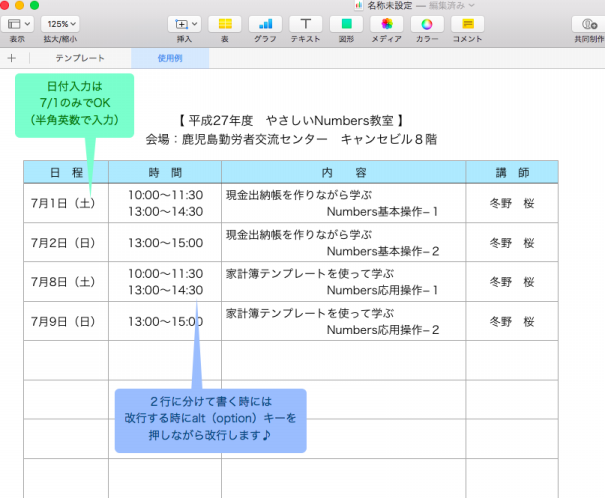Select the green 日付入力は callout shape
This screenshot has height=498, width=605.
[74, 105]
